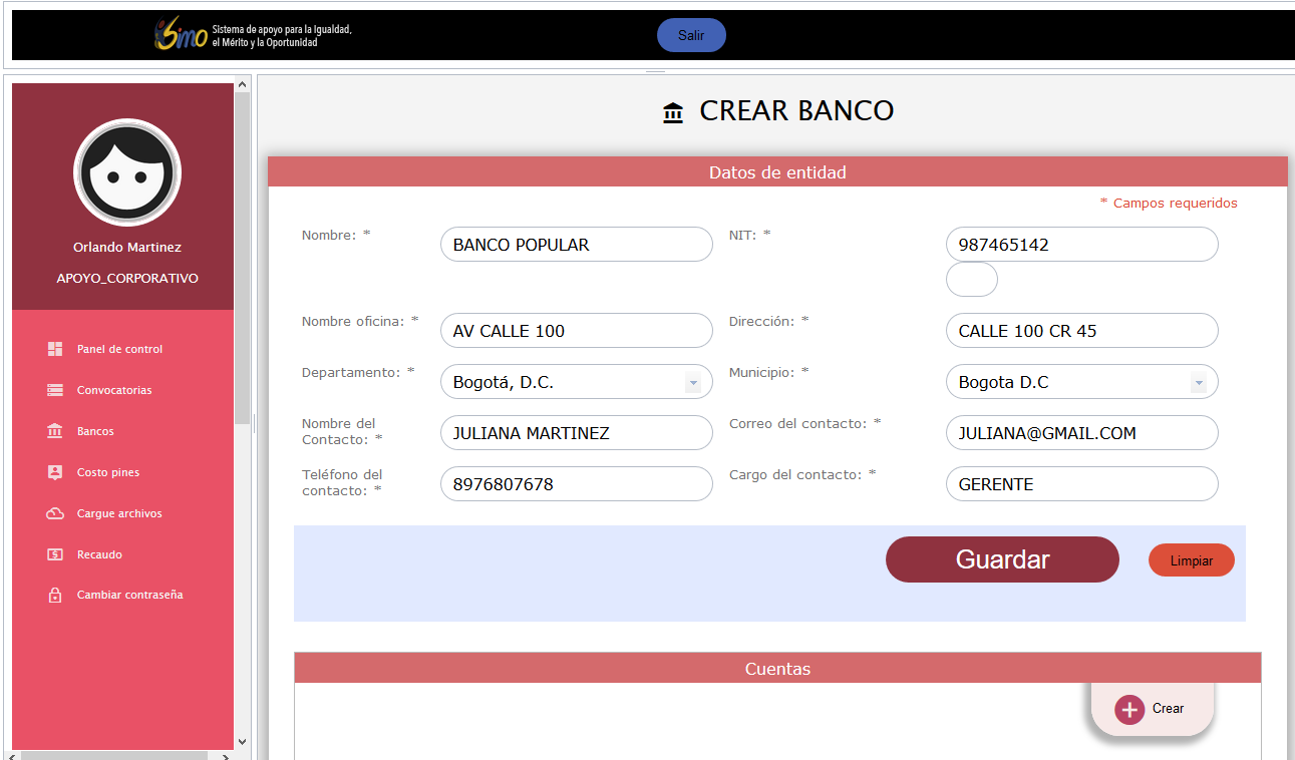Expand the Municipio dropdown list

pos(1197,383)
